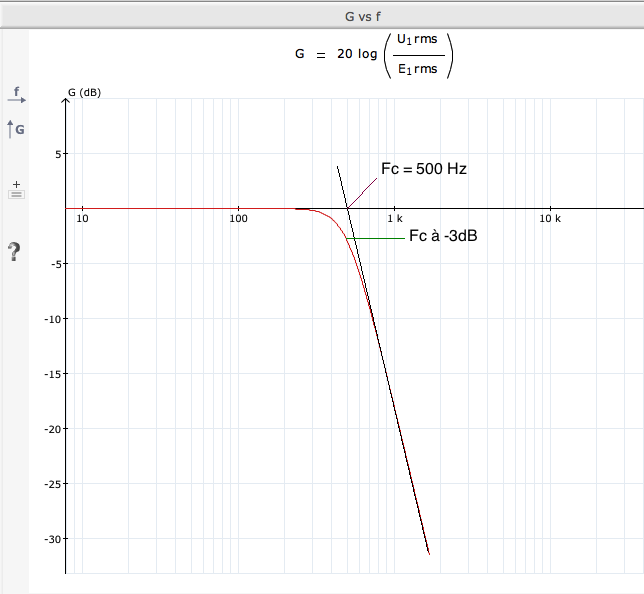Image resolution: width=644 pixels, height=594 pixels.
Task: Open help with the question mark icon
Action: click(x=14, y=251)
